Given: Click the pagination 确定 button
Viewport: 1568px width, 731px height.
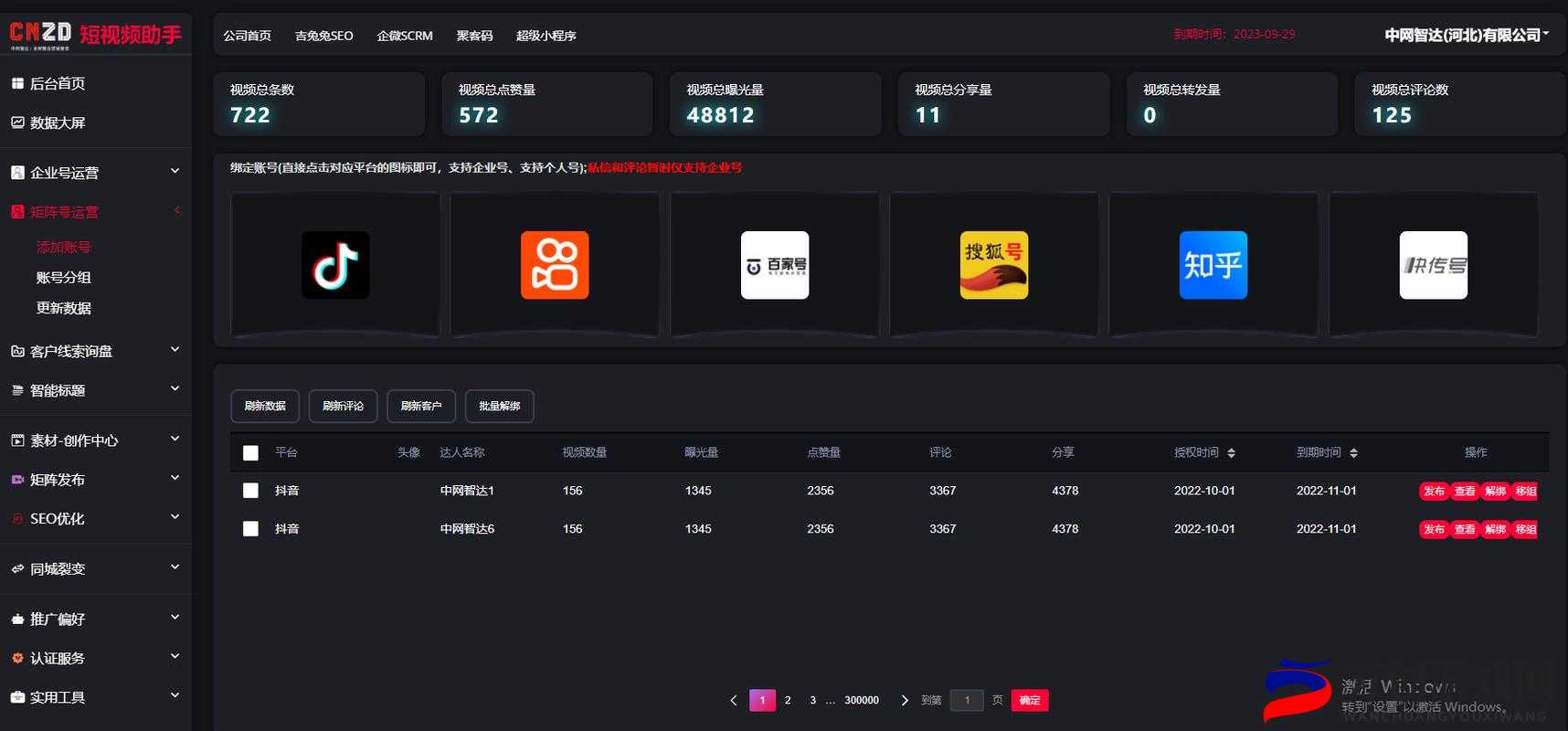Looking at the screenshot, I should click(x=1030, y=701).
